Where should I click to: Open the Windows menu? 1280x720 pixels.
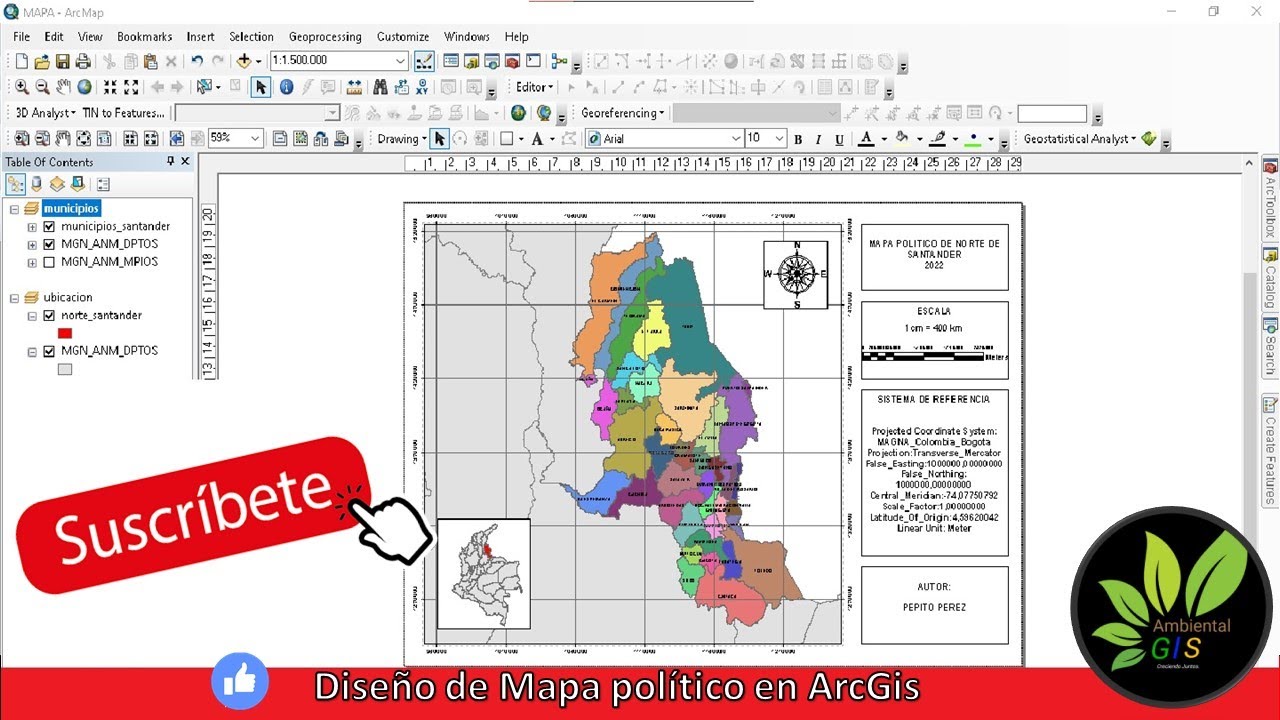467,37
